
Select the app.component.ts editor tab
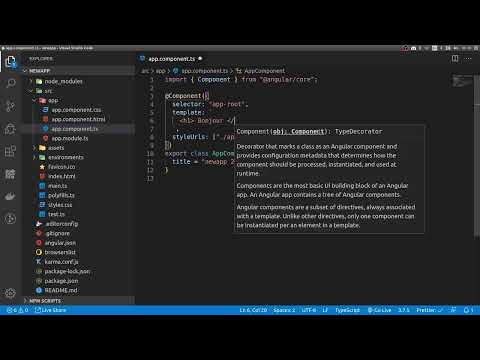click(x=171, y=59)
